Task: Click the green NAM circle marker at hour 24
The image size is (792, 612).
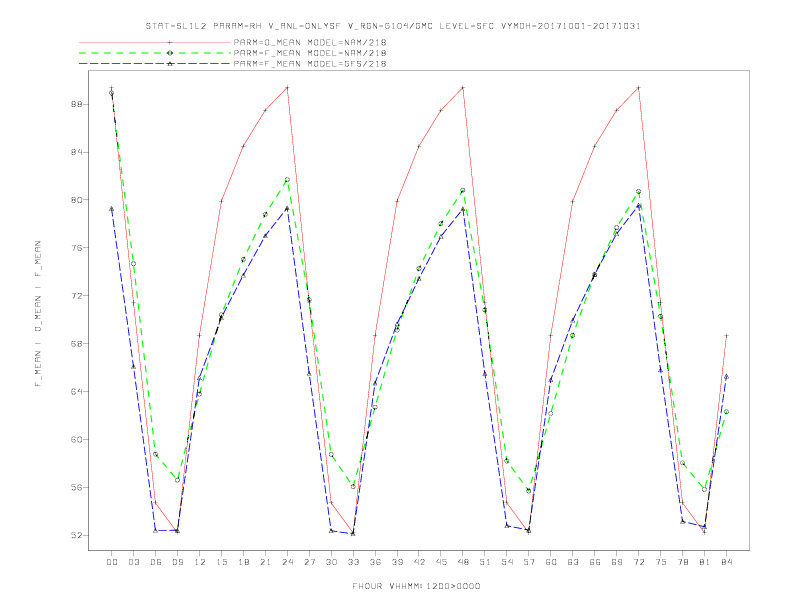Action: click(287, 179)
